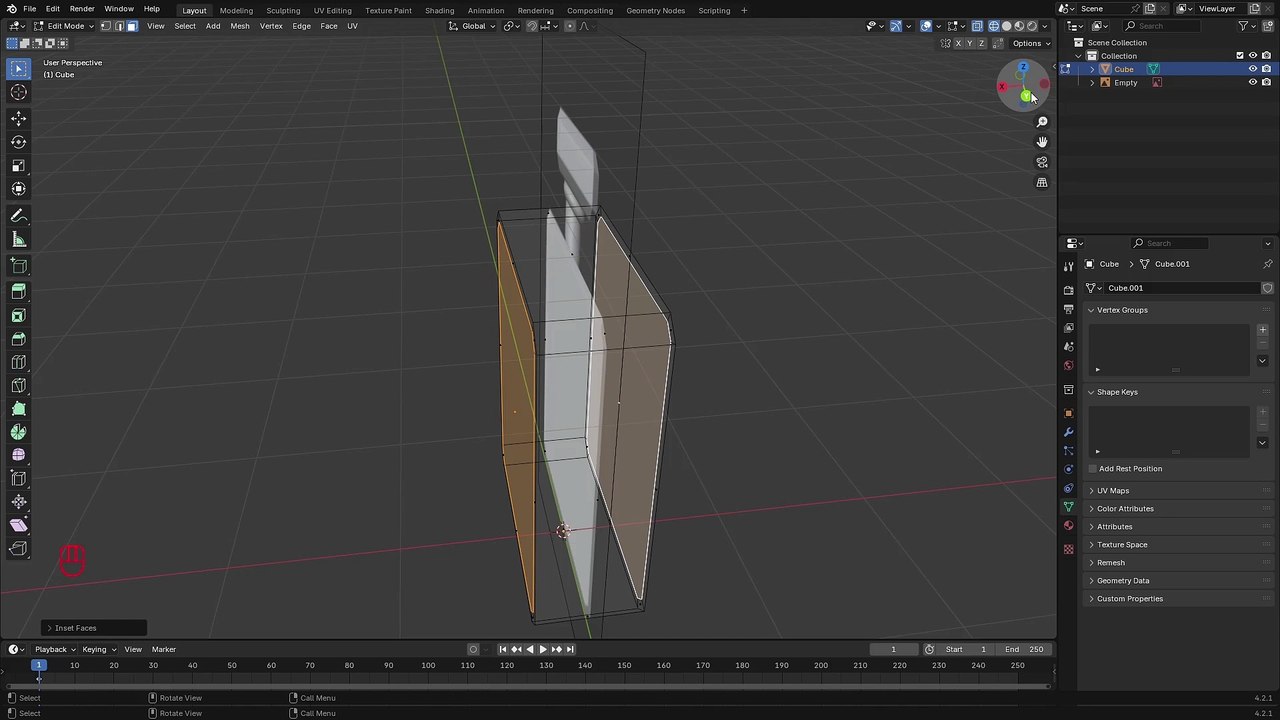Screen dimensions: 1280x720
Task: Select the Cursor tool
Action: (18, 92)
